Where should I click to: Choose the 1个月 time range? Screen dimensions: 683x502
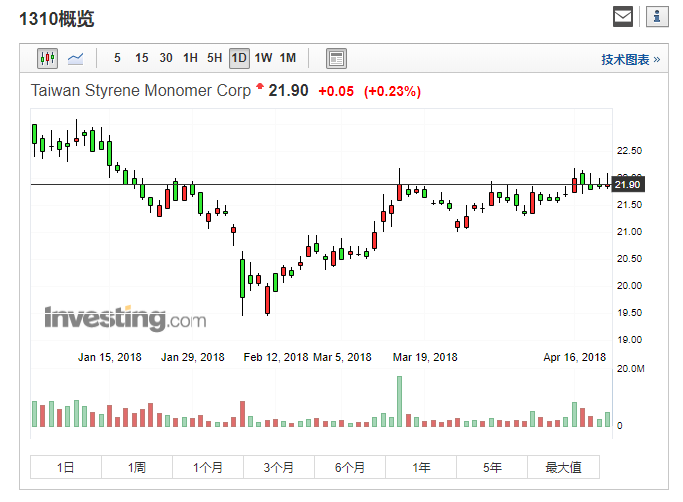208,467
